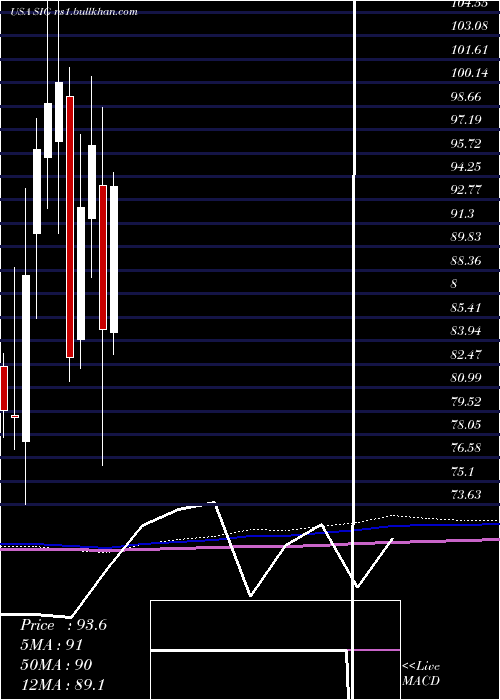Click the 85.41 price axis label

pyautogui.click(x=466, y=307)
